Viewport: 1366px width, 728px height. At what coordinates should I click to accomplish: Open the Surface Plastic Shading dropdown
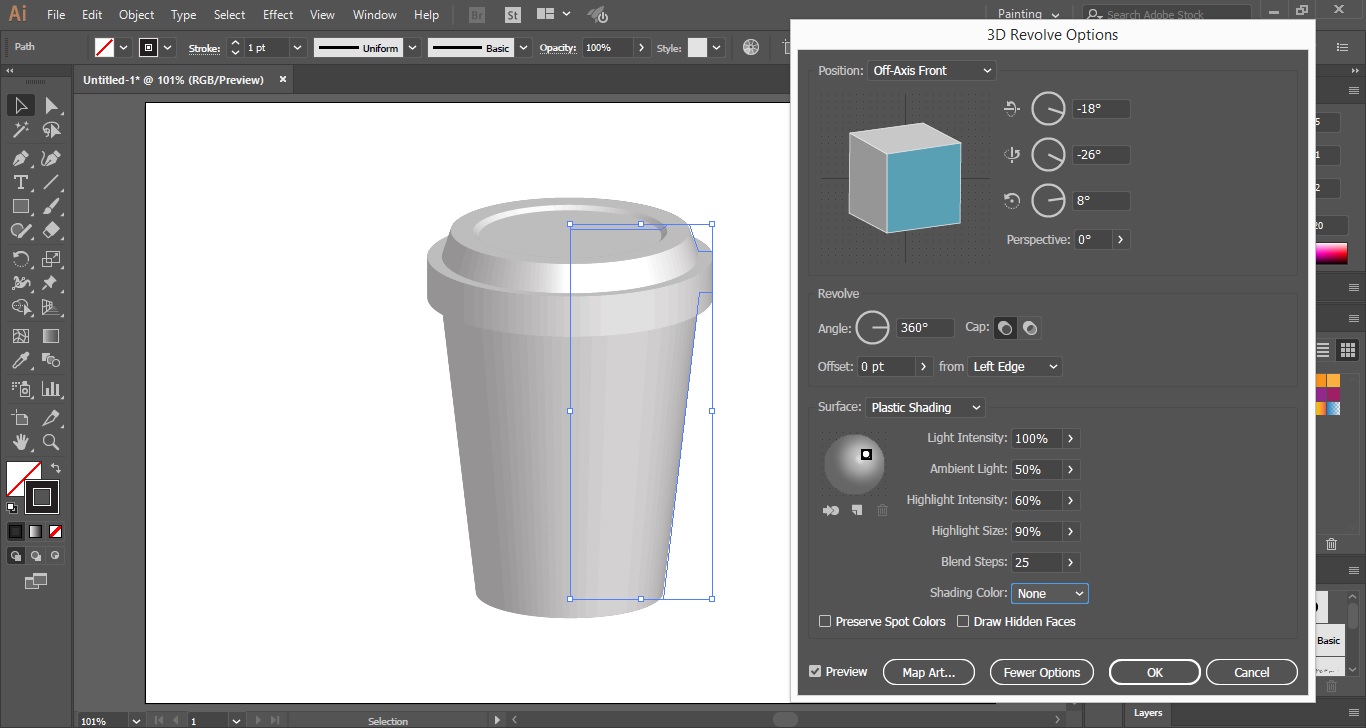[x=925, y=407]
